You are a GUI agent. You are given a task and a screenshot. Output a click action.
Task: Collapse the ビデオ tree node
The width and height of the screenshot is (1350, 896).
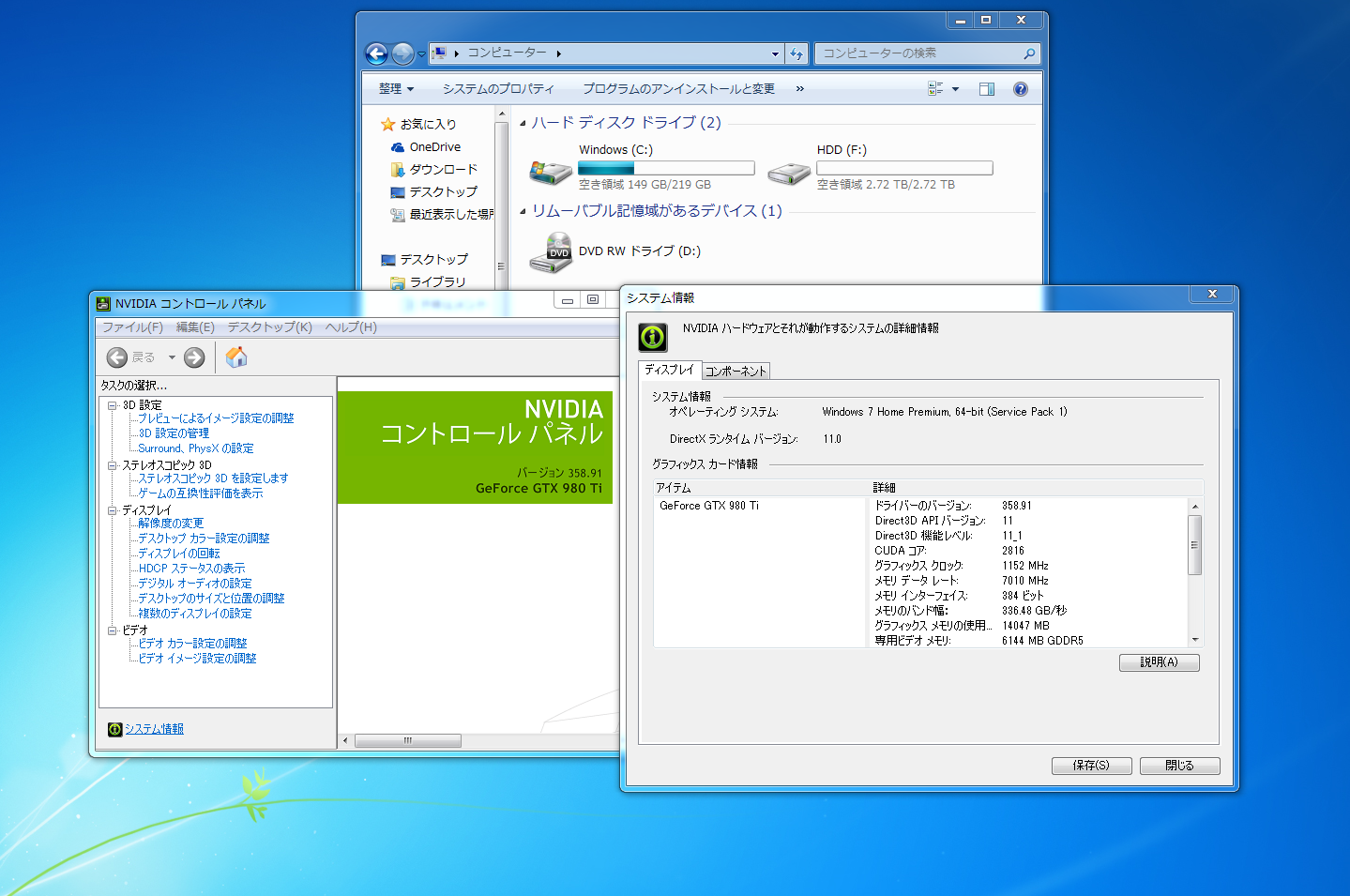[x=112, y=630]
